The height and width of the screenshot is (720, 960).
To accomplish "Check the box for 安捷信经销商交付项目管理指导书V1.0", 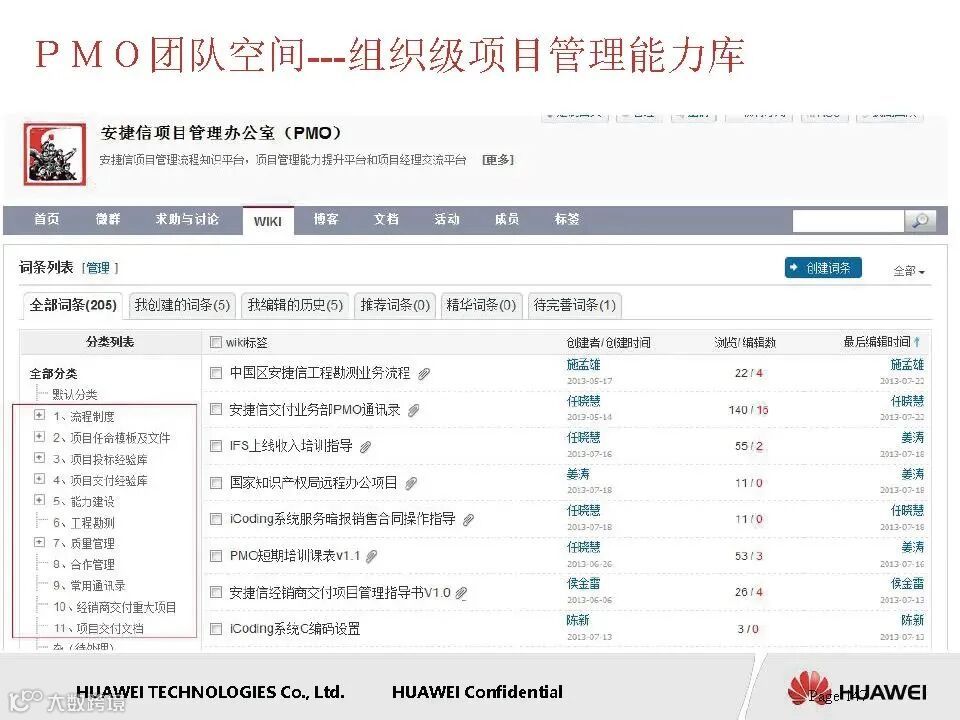I will [x=216, y=592].
